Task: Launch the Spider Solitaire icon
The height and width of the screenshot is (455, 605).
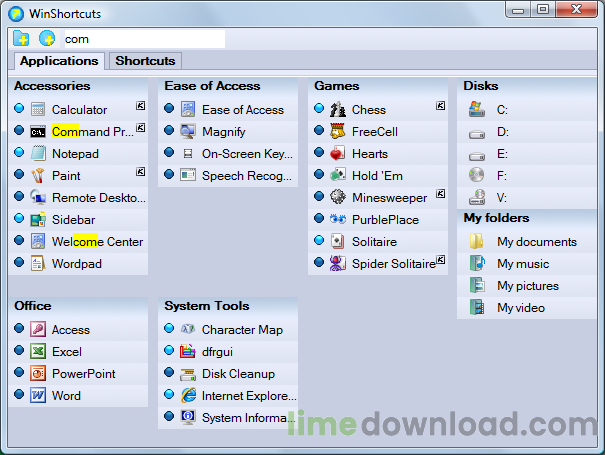Action: click(x=338, y=264)
